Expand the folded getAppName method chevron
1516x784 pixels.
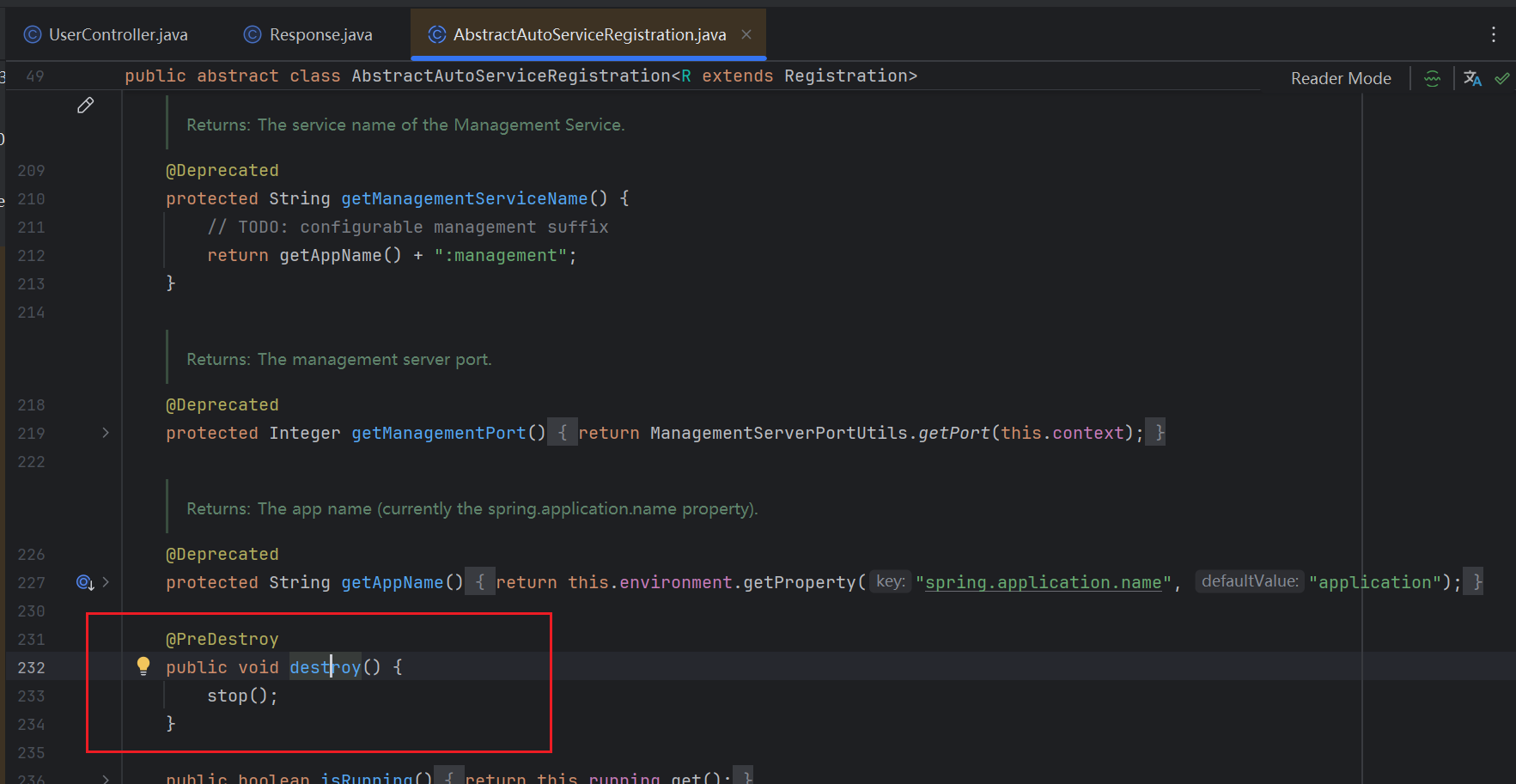pos(106,582)
